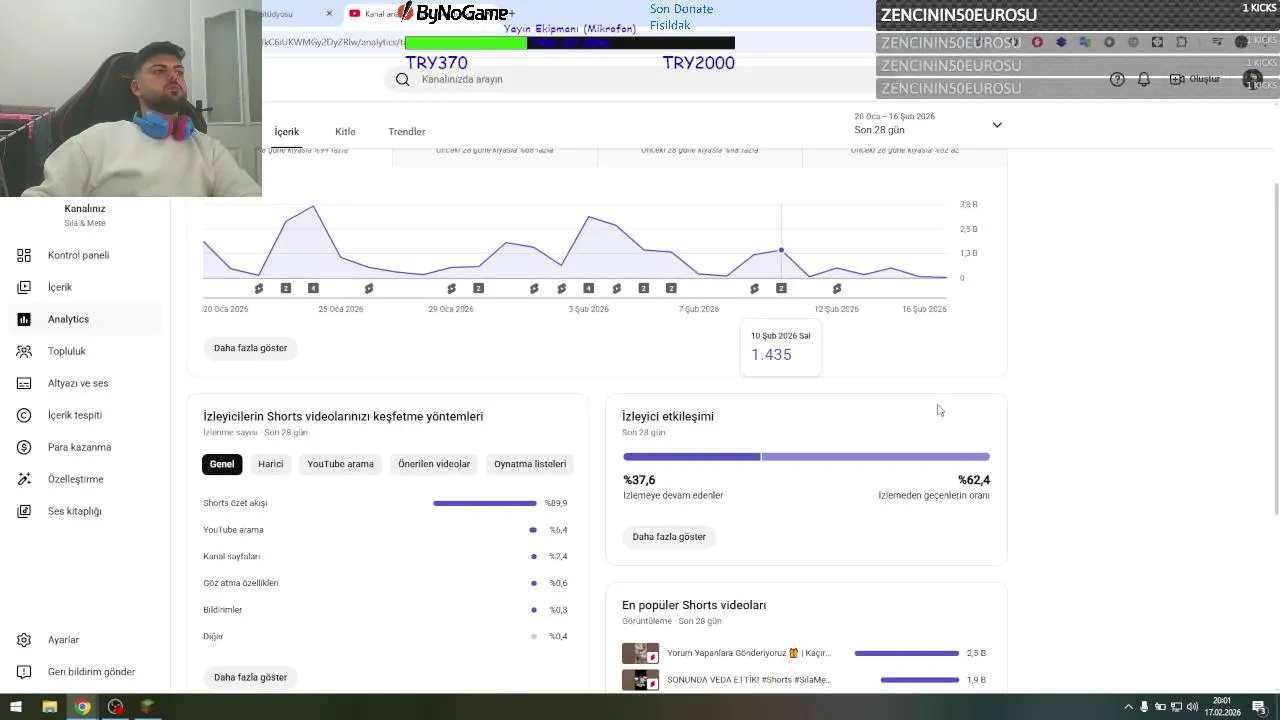
Task: Click the Shorts marker above 20 Oca 2026
Action: coord(258,288)
